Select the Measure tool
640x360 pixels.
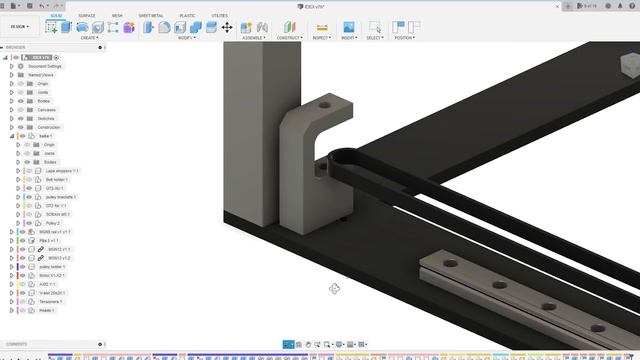click(x=322, y=27)
